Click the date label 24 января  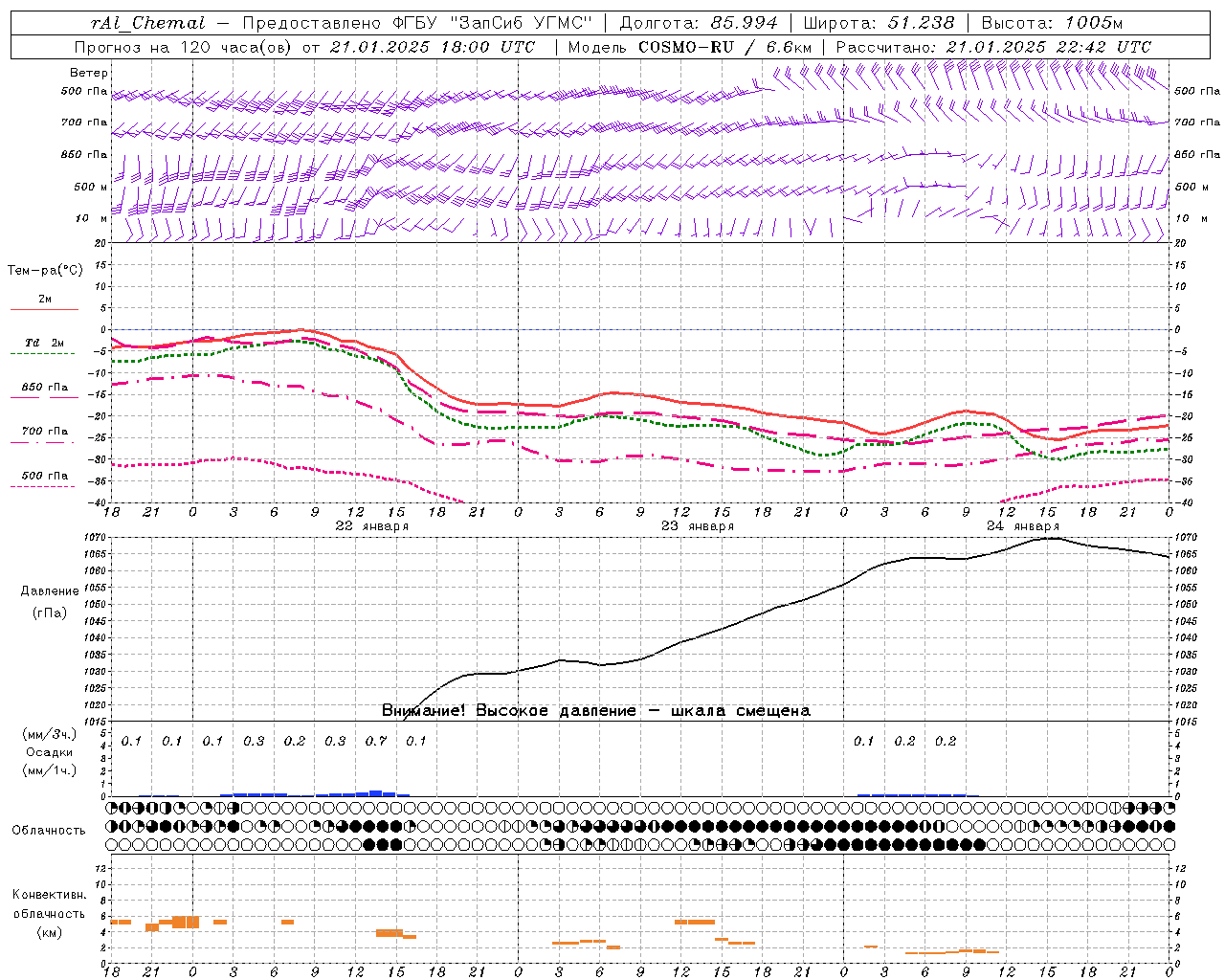[x=1023, y=525]
